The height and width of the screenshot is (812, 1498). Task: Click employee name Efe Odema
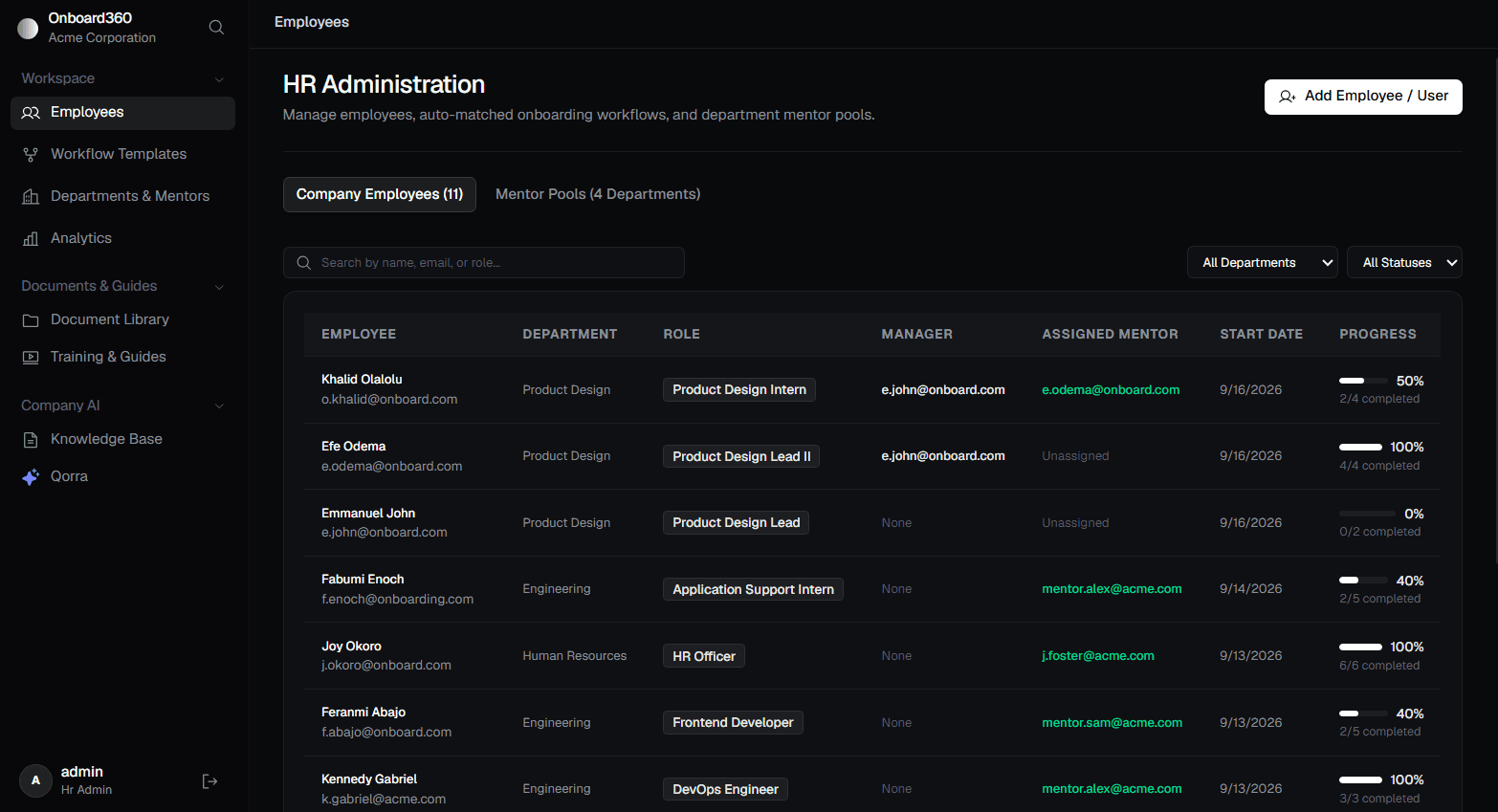click(x=354, y=447)
